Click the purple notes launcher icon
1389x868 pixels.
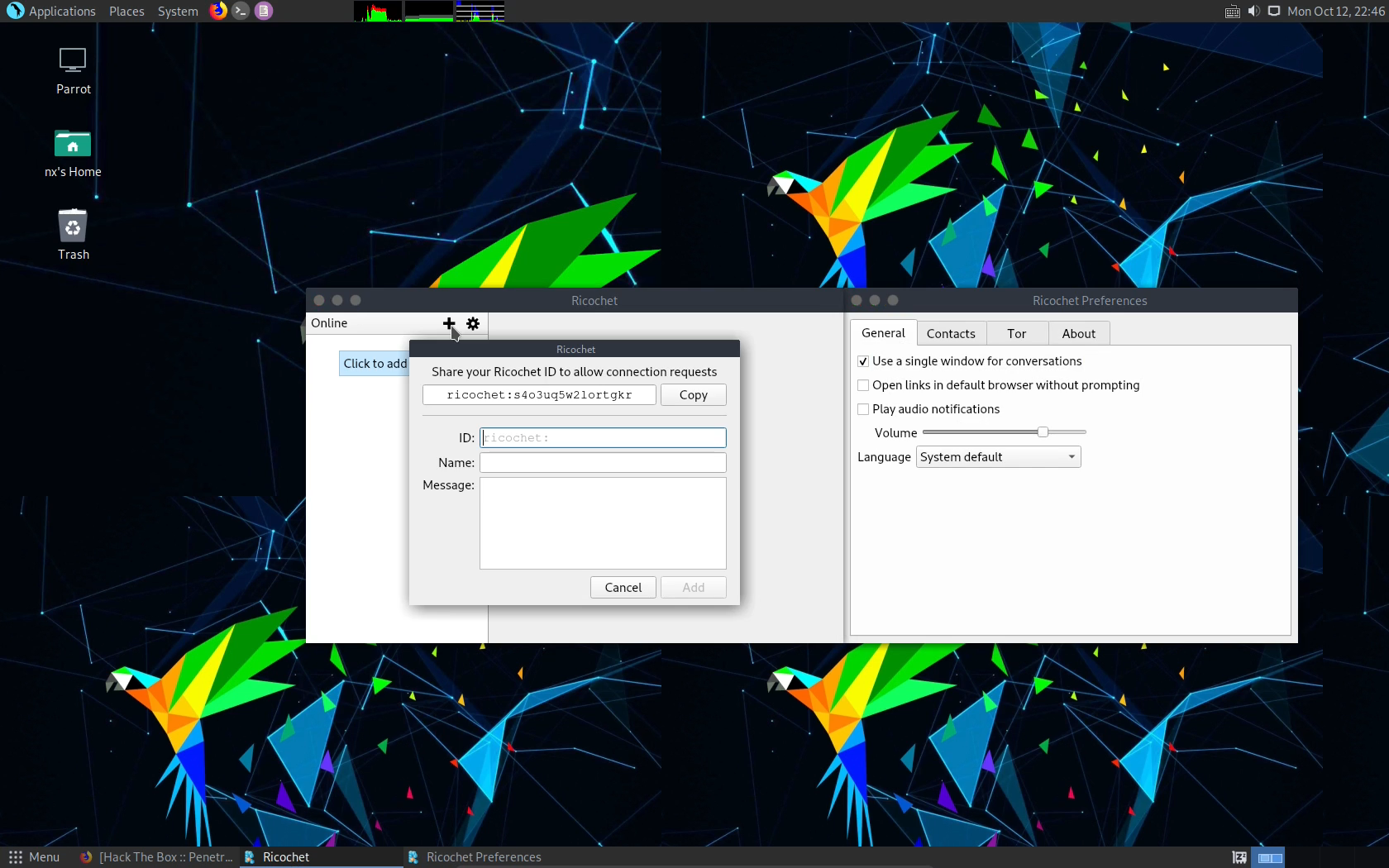click(264, 11)
